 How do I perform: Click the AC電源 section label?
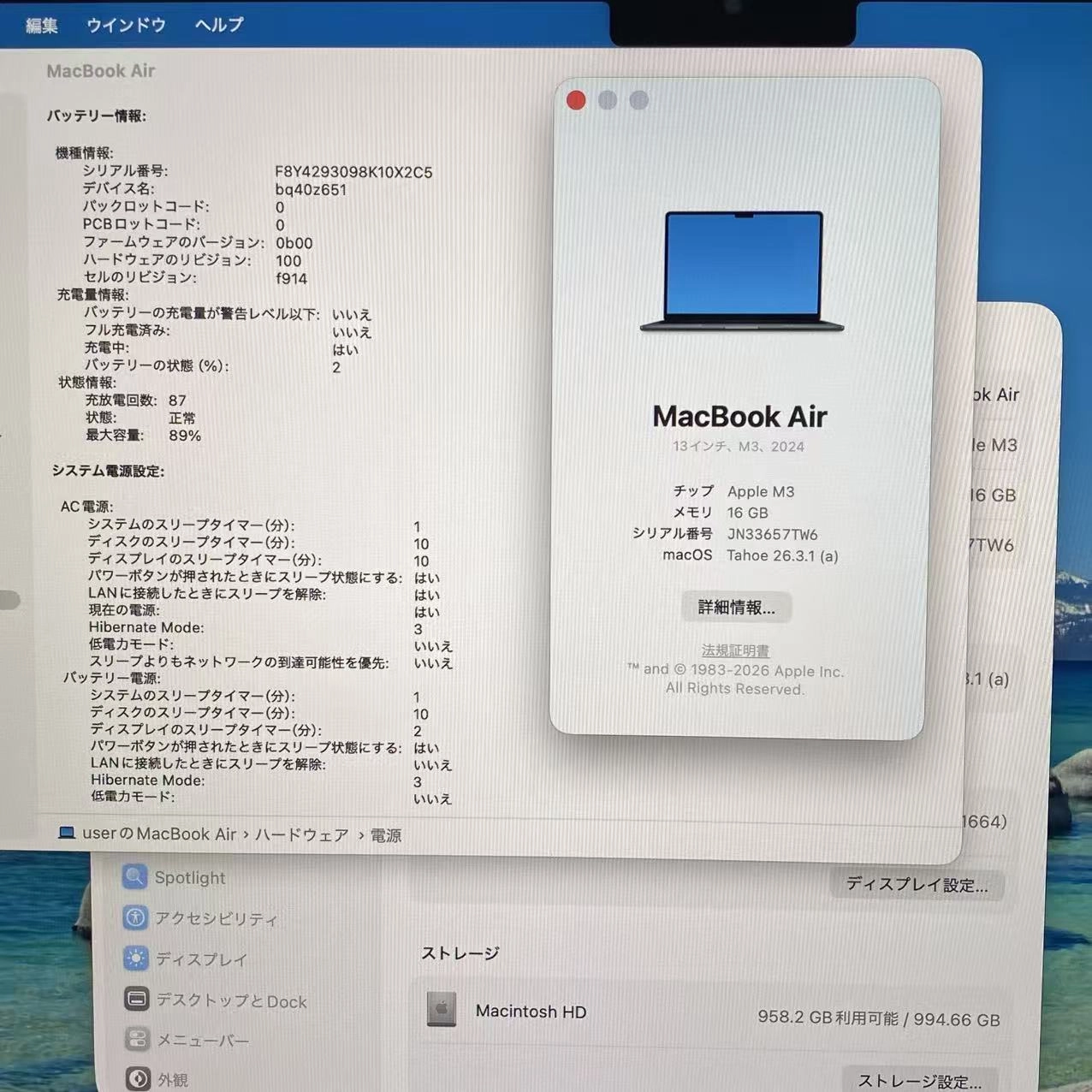(x=86, y=507)
